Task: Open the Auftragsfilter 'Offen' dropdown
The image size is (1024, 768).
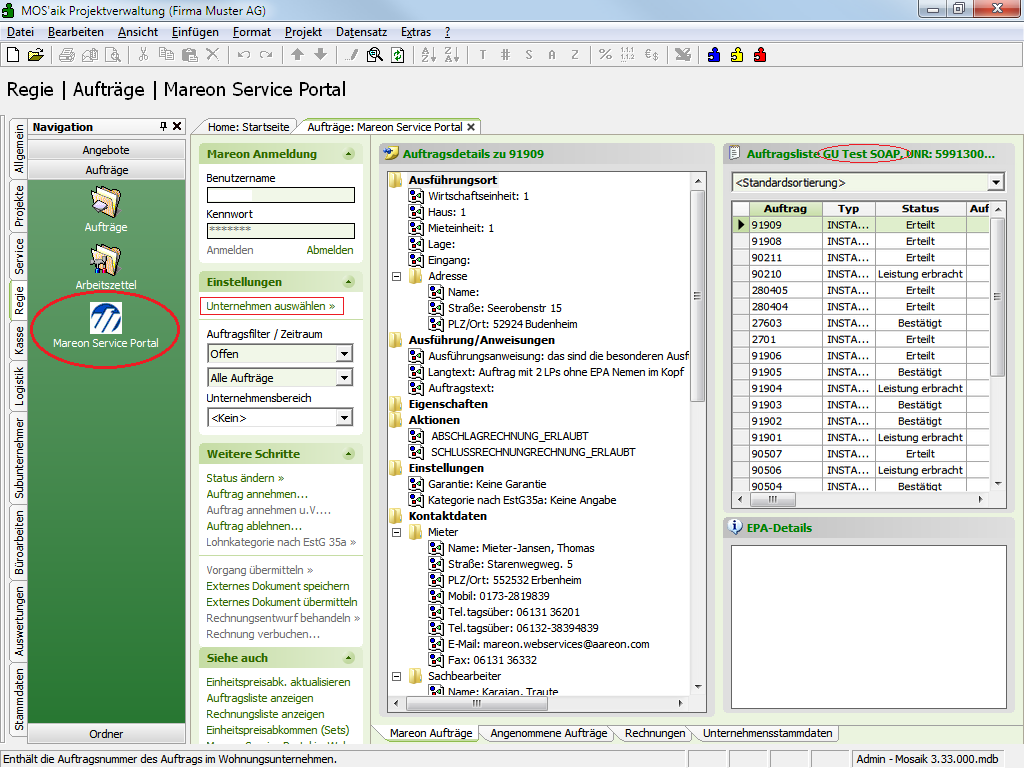Action: tap(344, 354)
